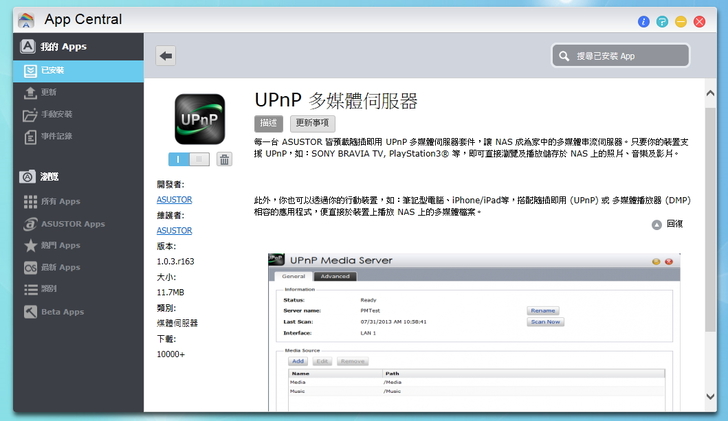Click the 搜尋已安裝 App search field
Screen dimensions: 728x421
click(620, 56)
